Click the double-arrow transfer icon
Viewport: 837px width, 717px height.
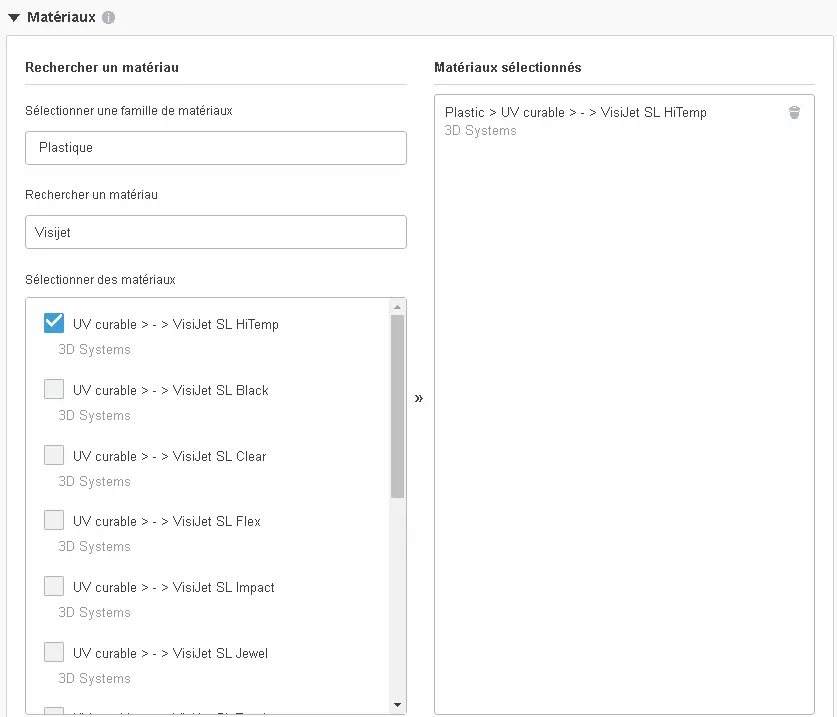(x=419, y=398)
